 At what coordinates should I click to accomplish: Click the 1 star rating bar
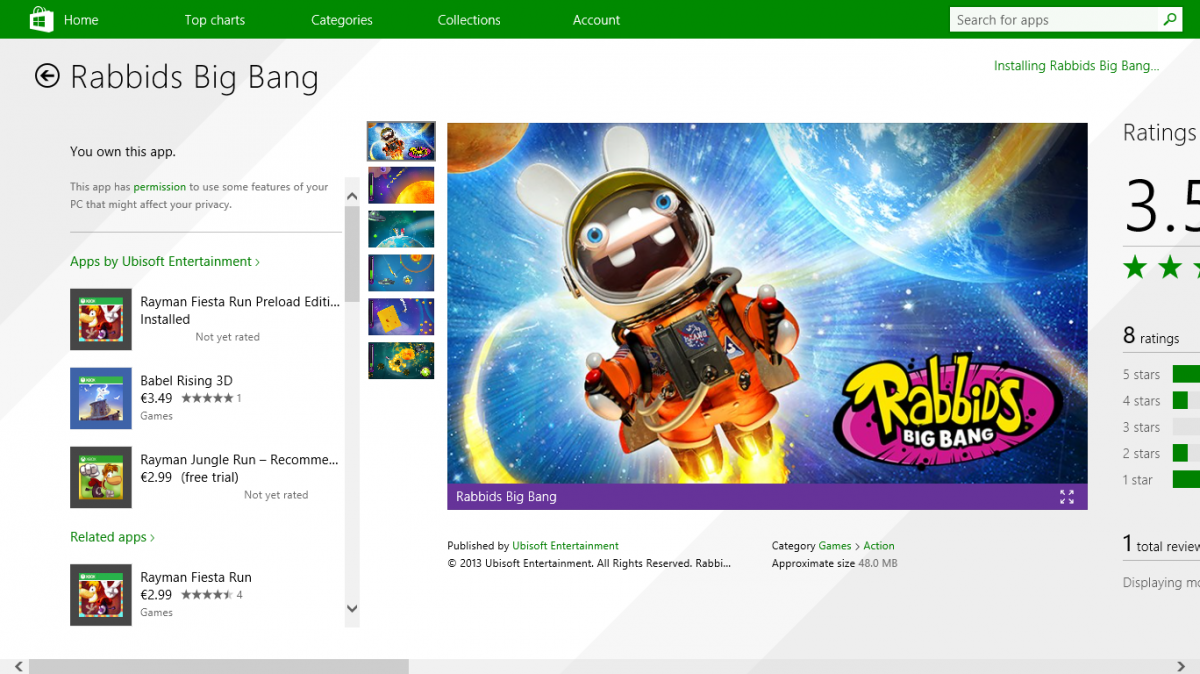pos(1186,479)
